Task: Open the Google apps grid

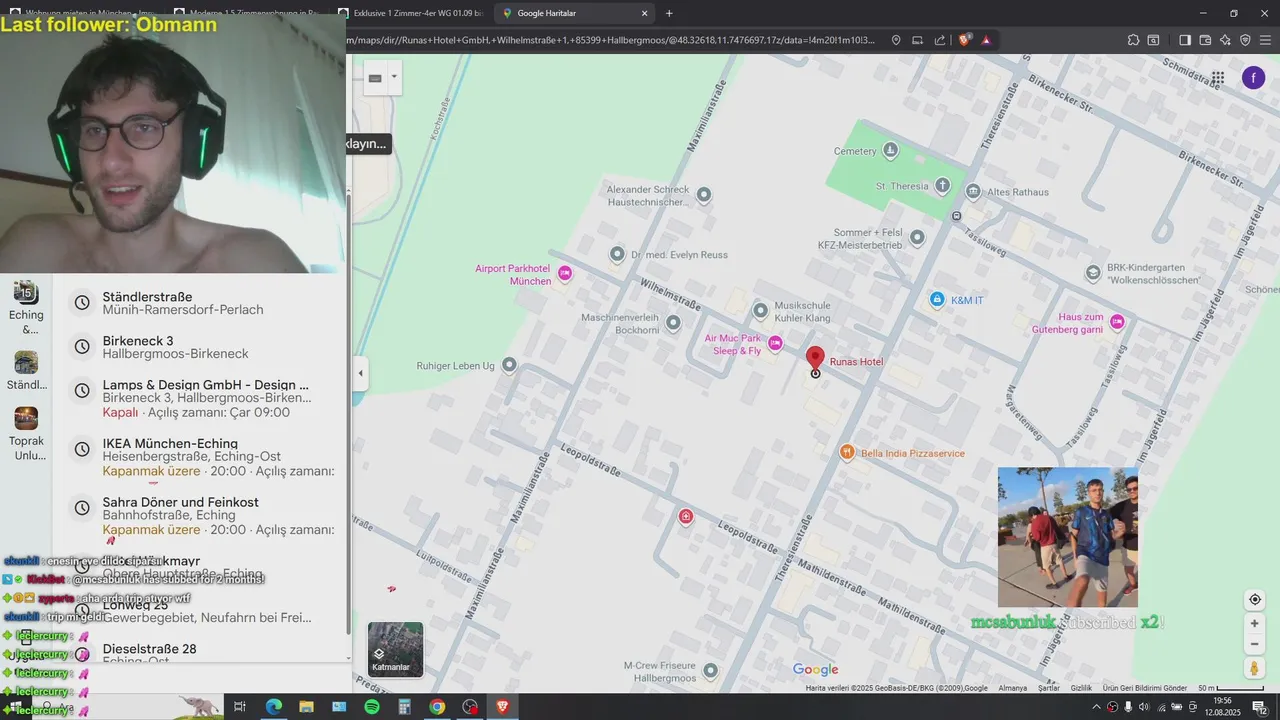Action: pyautogui.click(x=1218, y=78)
